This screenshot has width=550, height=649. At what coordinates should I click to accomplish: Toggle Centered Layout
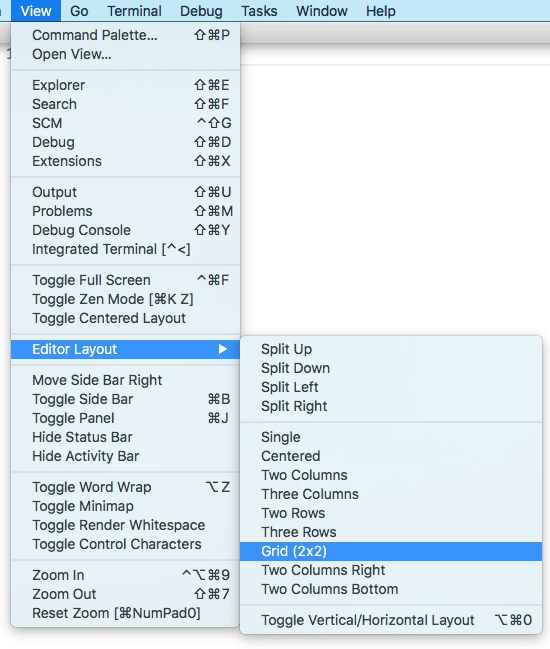click(125, 318)
